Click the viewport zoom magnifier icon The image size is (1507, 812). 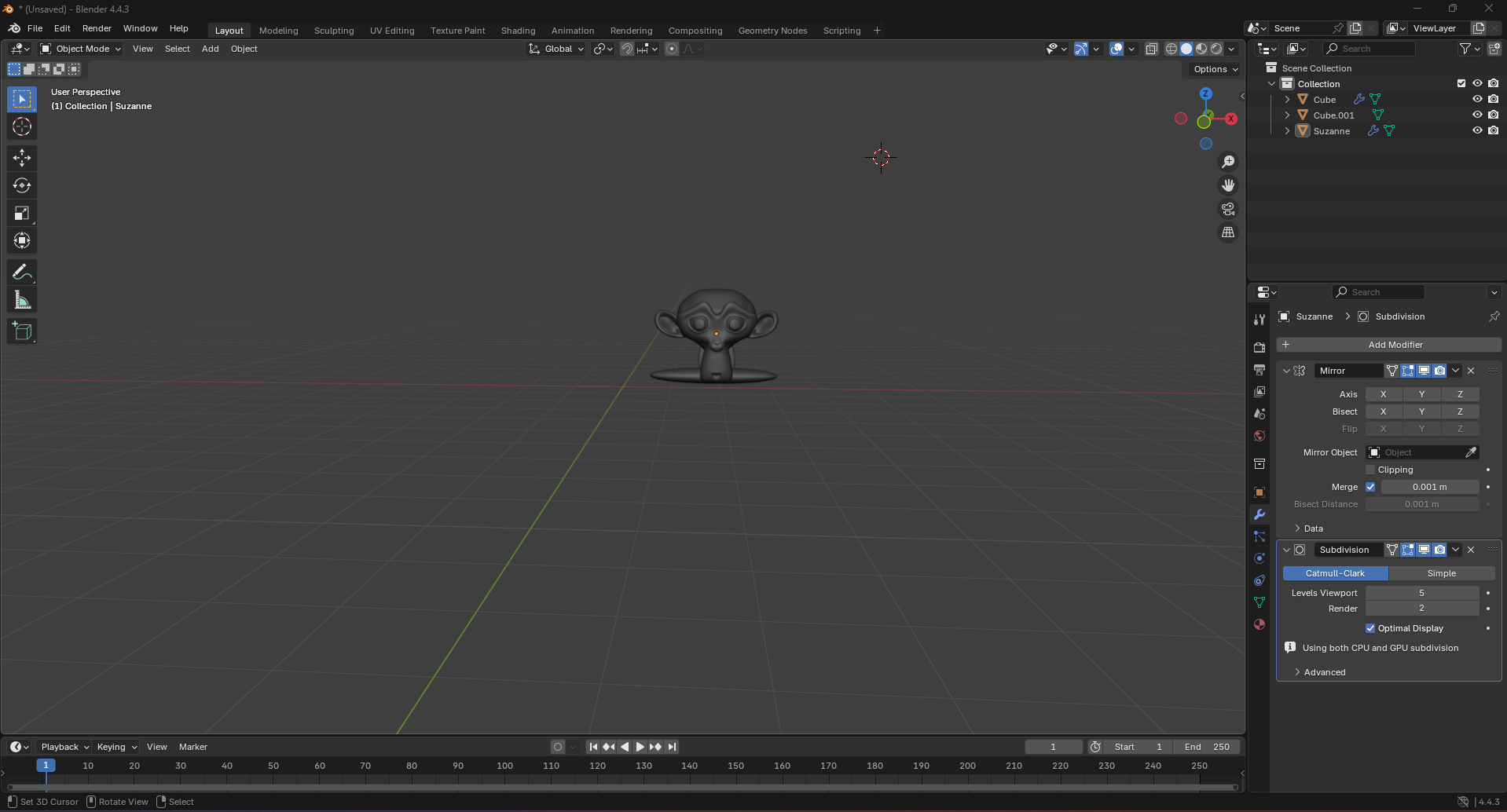click(x=1228, y=162)
